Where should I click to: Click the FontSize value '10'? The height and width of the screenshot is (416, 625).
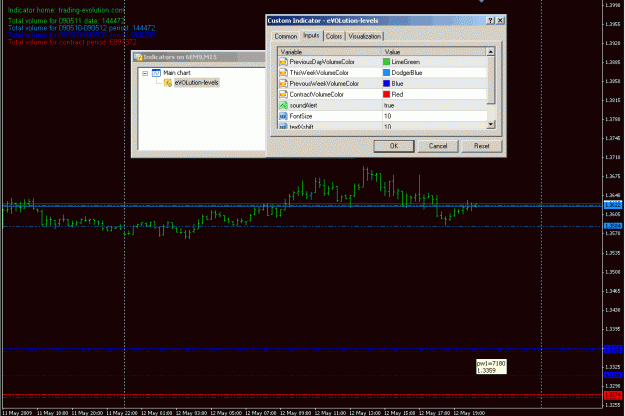click(387, 116)
